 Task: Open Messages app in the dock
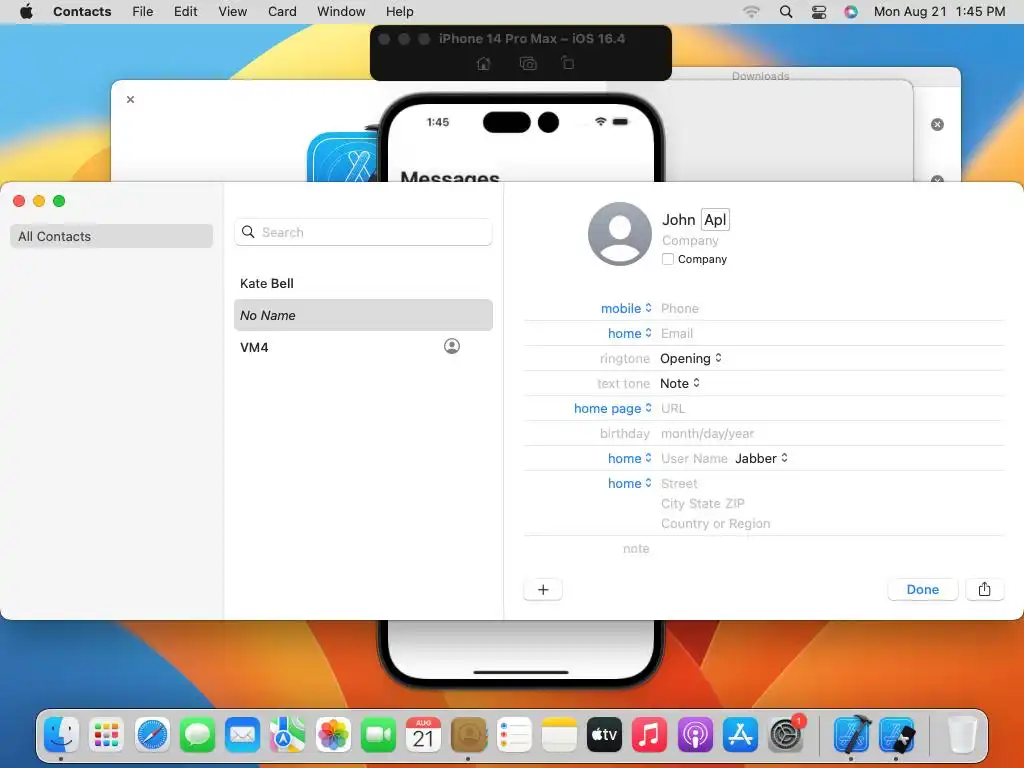click(x=197, y=735)
